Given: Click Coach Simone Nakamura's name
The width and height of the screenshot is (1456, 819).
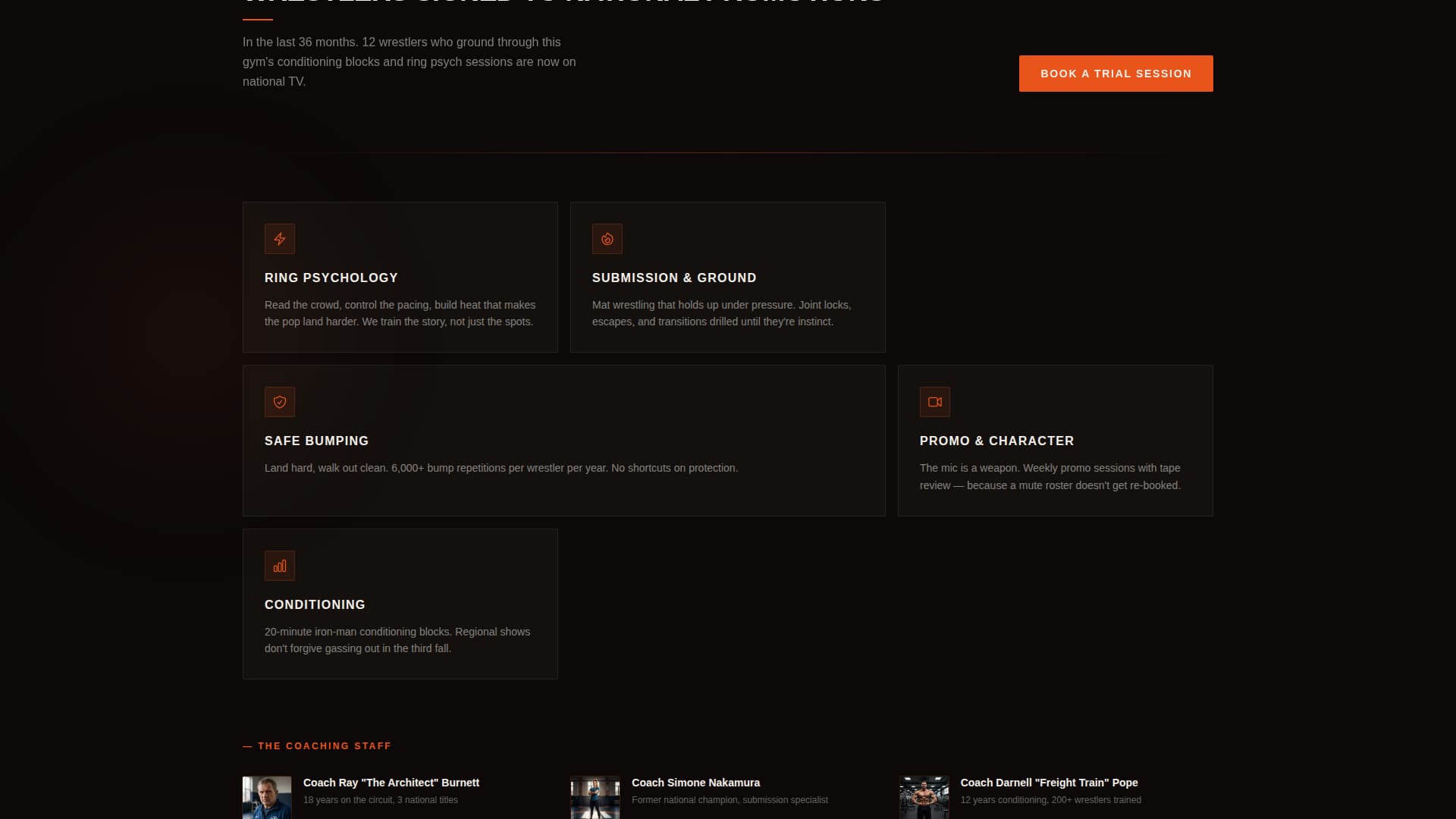Looking at the screenshot, I should pyautogui.click(x=695, y=783).
